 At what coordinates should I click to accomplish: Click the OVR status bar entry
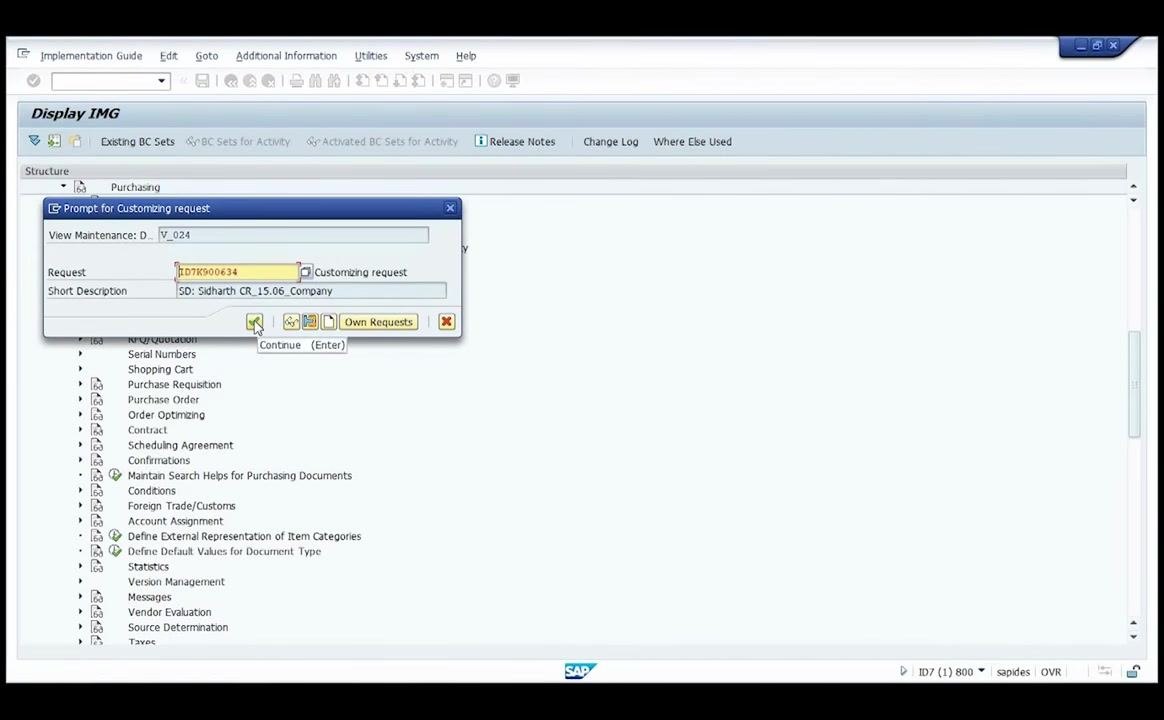[x=1050, y=672]
